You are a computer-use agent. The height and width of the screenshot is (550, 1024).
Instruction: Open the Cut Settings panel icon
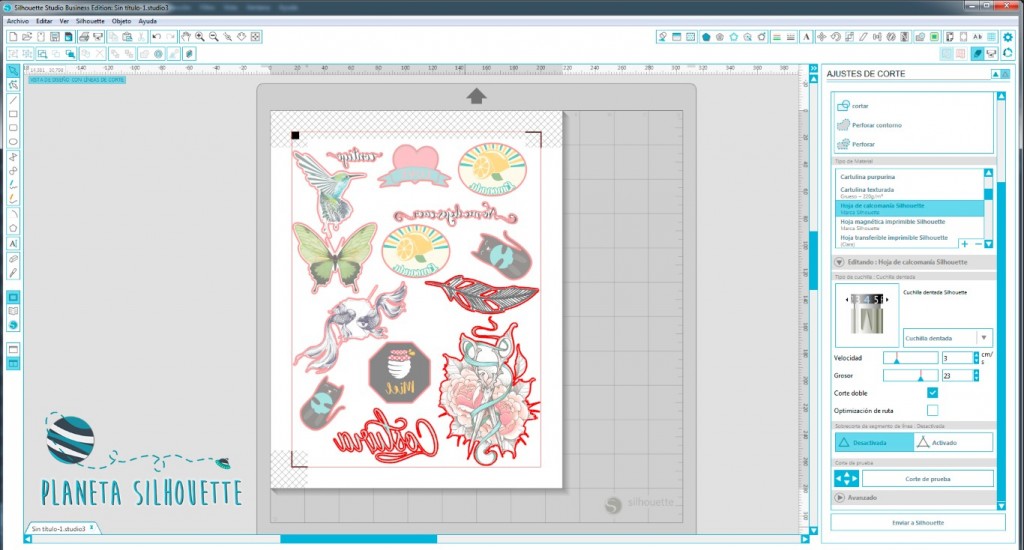(x=978, y=54)
